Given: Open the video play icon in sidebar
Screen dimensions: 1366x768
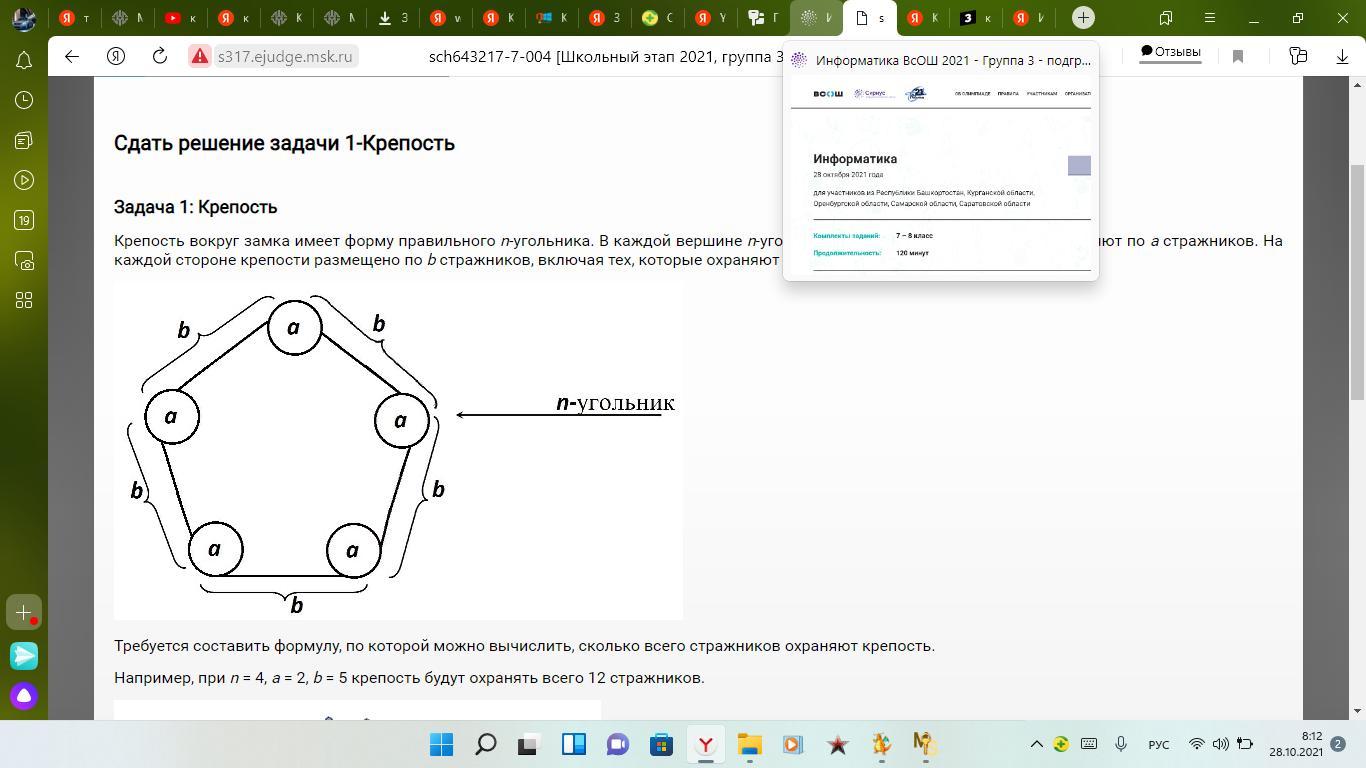Looking at the screenshot, I should point(24,180).
